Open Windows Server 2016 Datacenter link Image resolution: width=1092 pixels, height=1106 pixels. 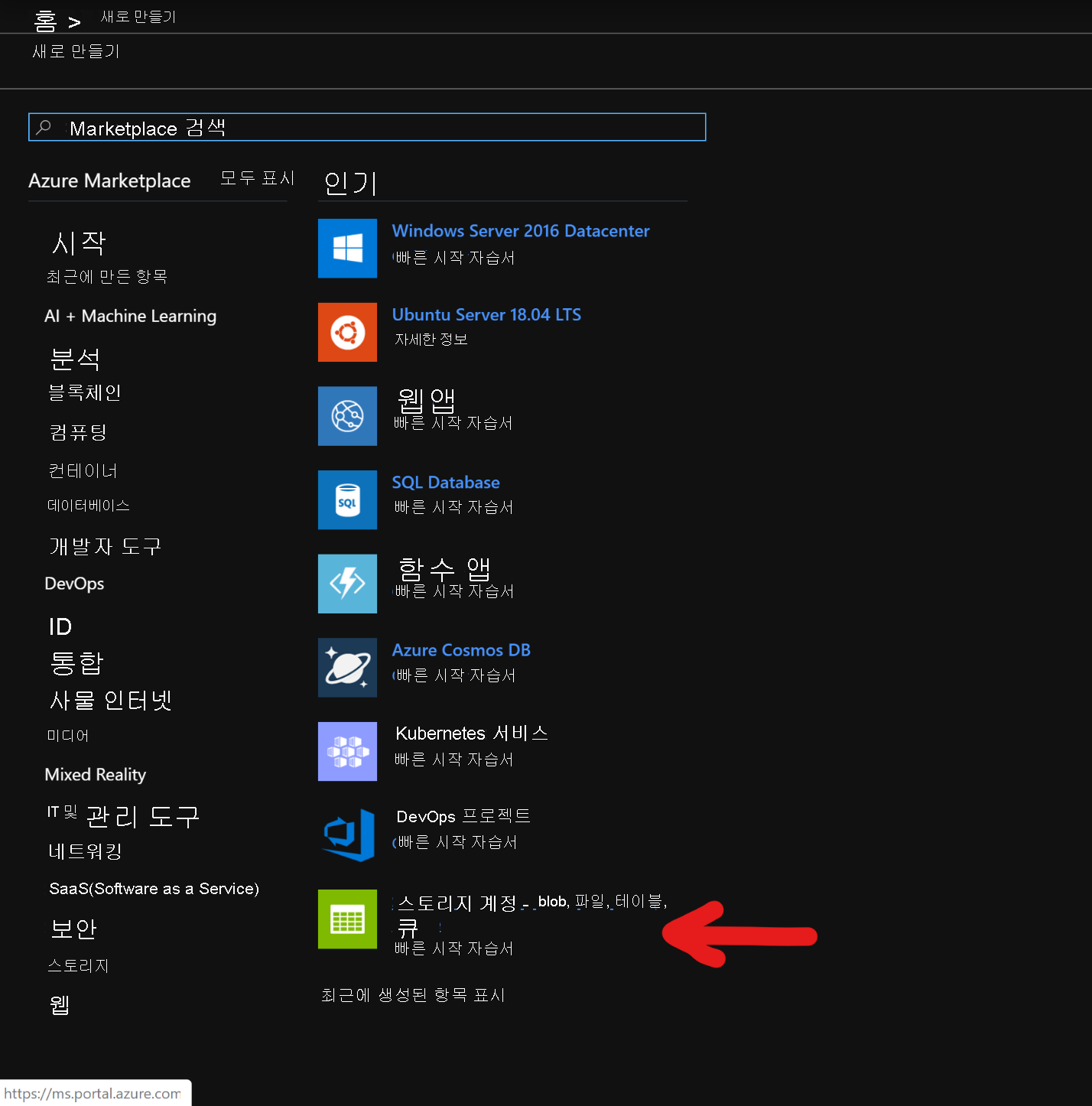[x=521, y=231]
